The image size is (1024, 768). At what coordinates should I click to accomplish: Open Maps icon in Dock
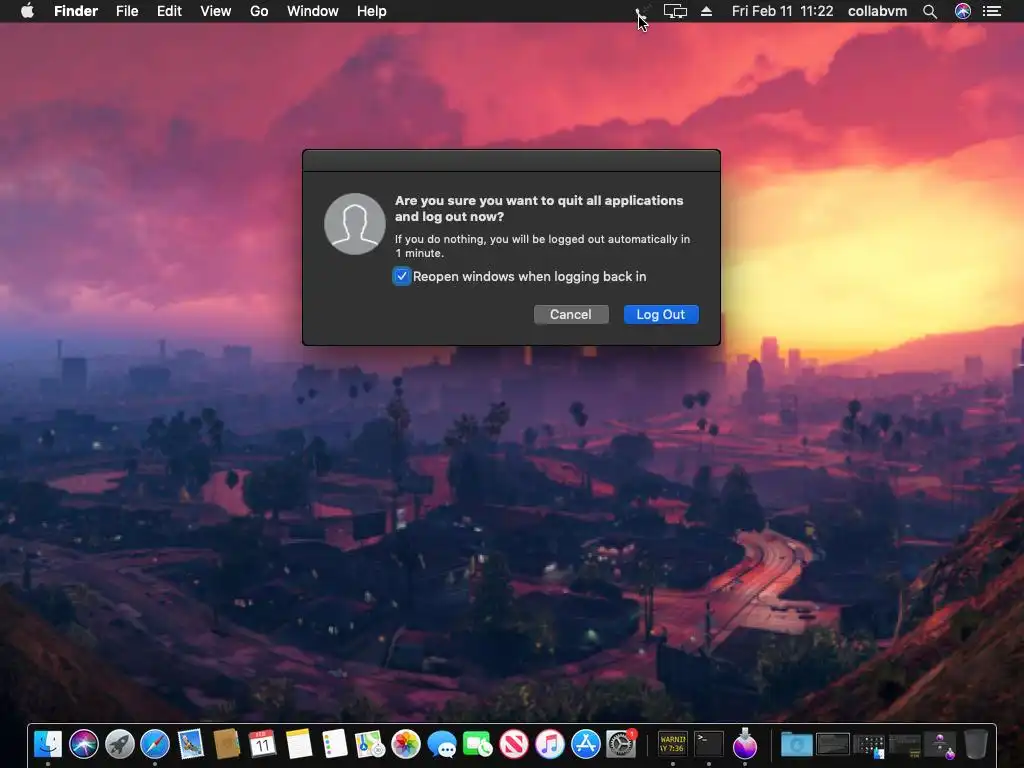[370, 744]
